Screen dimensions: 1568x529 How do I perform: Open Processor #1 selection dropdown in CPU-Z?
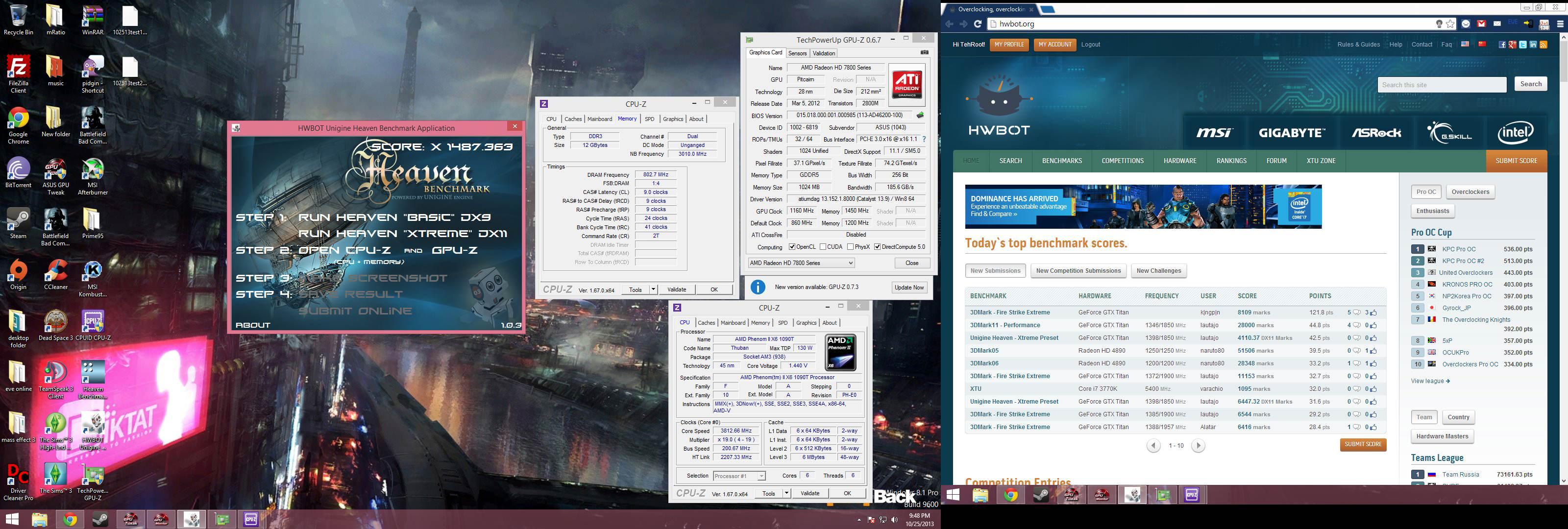(x=738, y=476)
